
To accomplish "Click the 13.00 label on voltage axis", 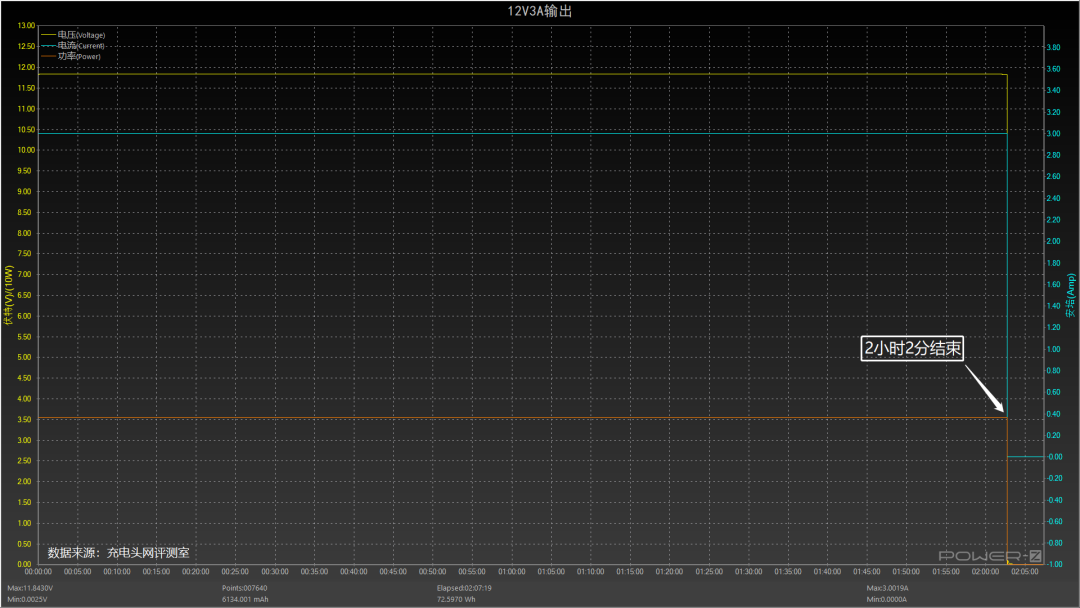I will coord(26,25).
